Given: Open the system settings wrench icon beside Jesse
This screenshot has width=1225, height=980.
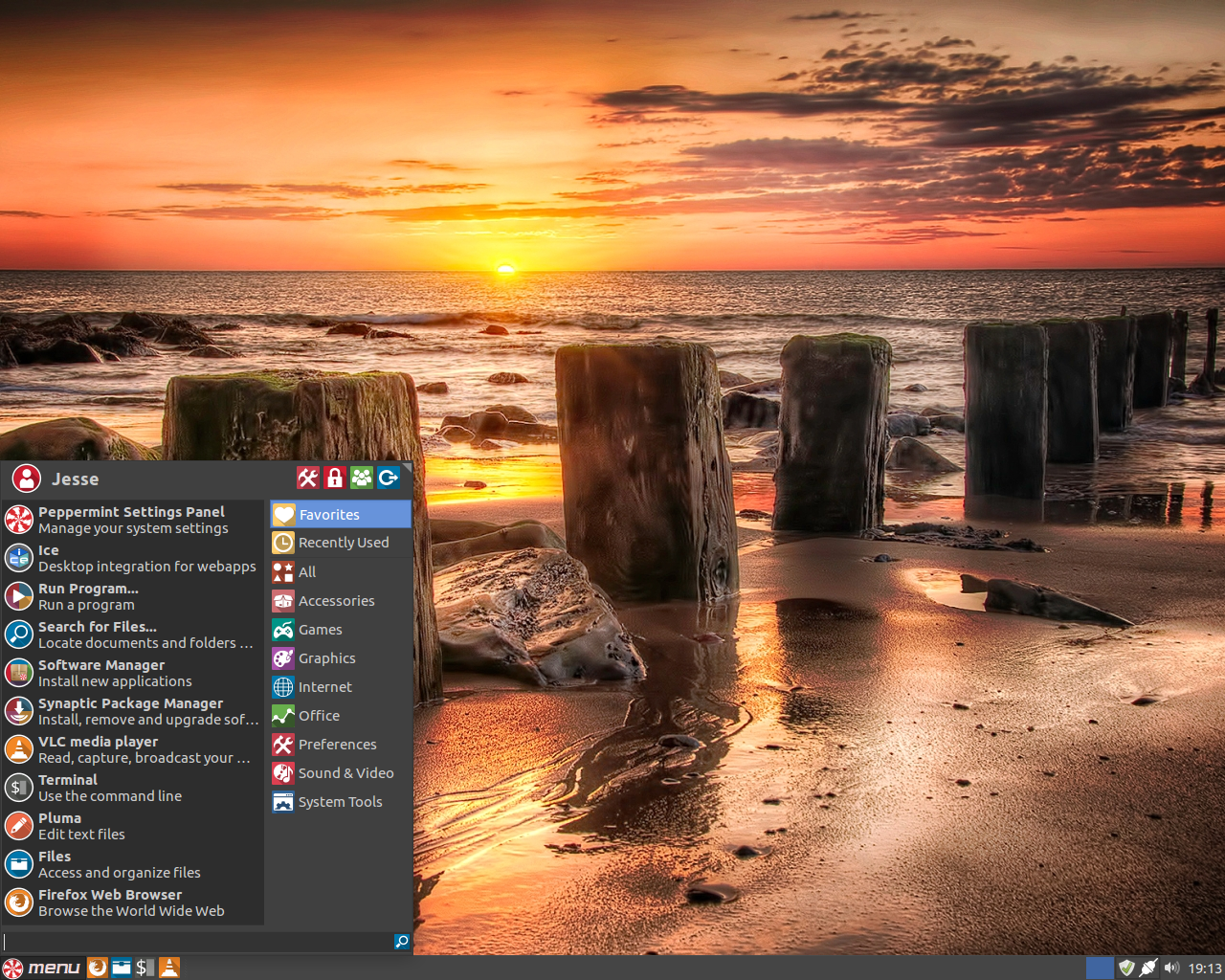Looking at the screenshot, I should (307, 478).
